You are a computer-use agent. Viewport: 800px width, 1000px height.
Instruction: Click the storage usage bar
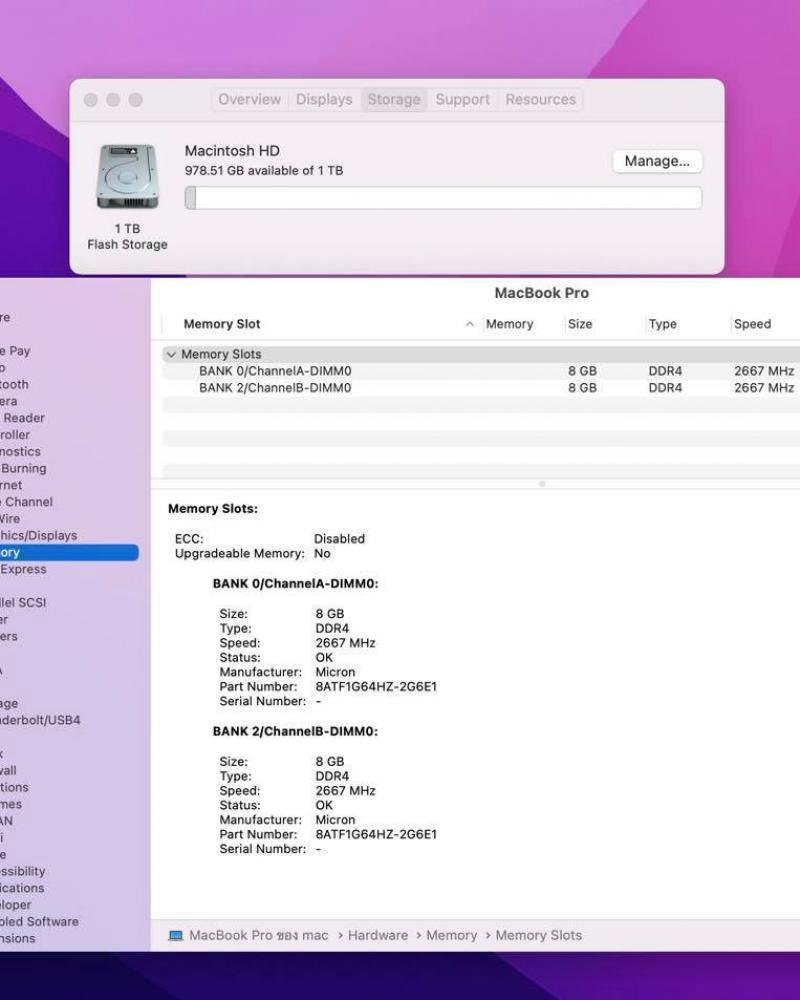tap(443, 198)
